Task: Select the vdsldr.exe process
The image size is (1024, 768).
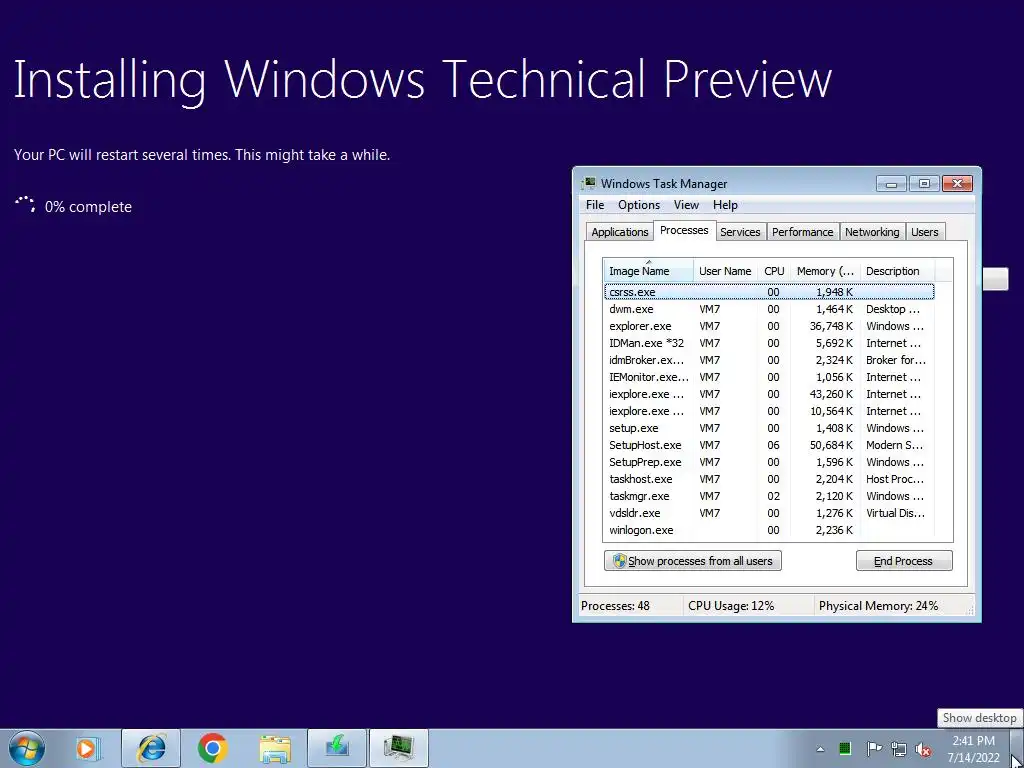Action: [769, 513]
